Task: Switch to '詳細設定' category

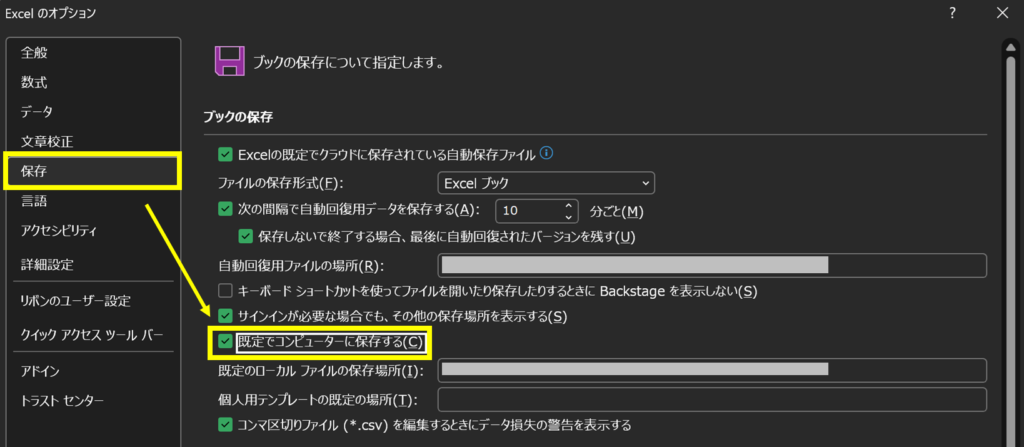Action: 47,265
